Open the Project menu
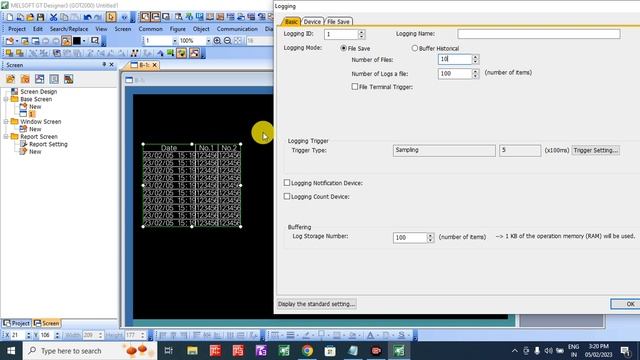 17,29
